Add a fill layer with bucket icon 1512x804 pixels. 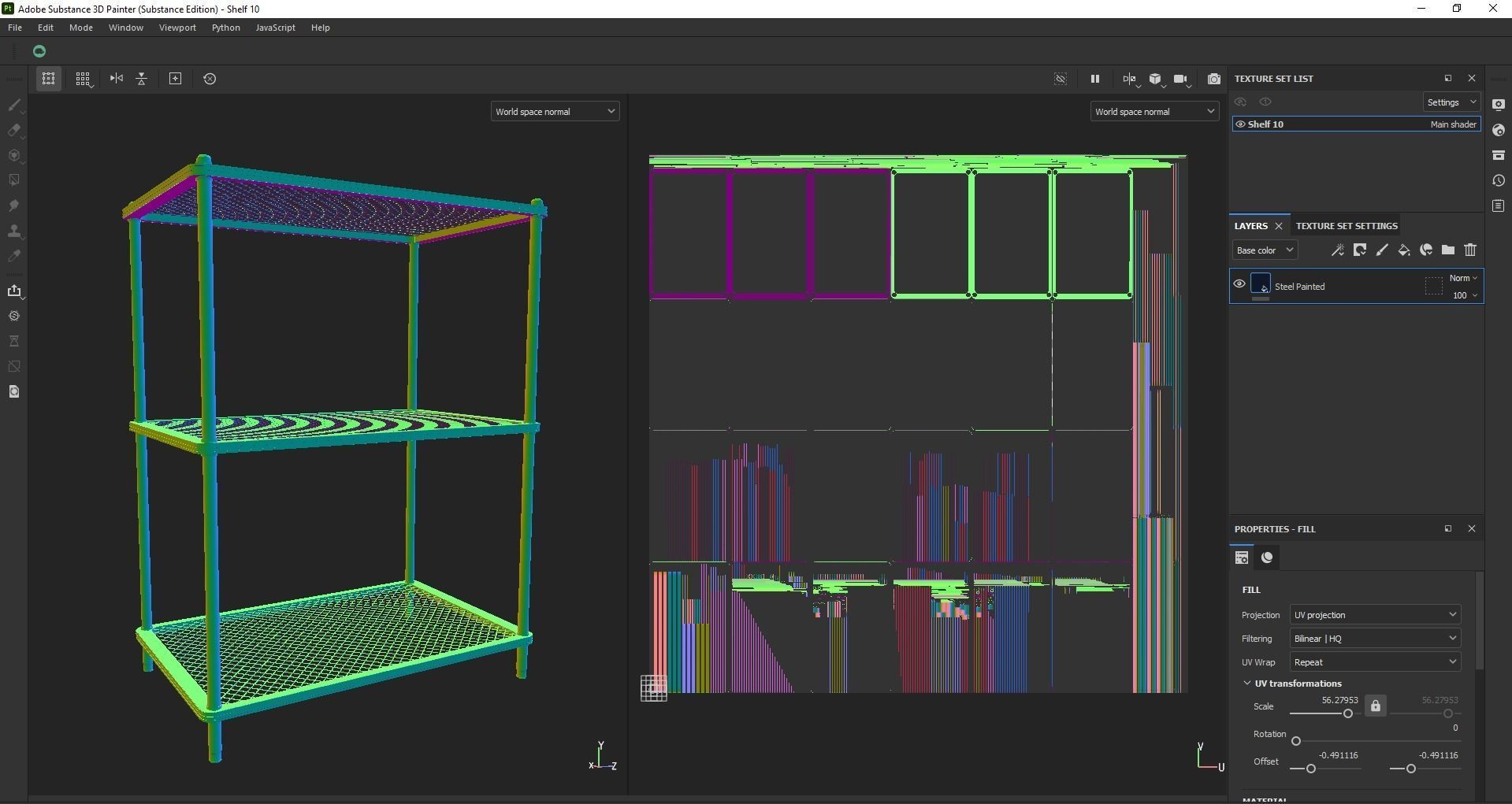1404,250
